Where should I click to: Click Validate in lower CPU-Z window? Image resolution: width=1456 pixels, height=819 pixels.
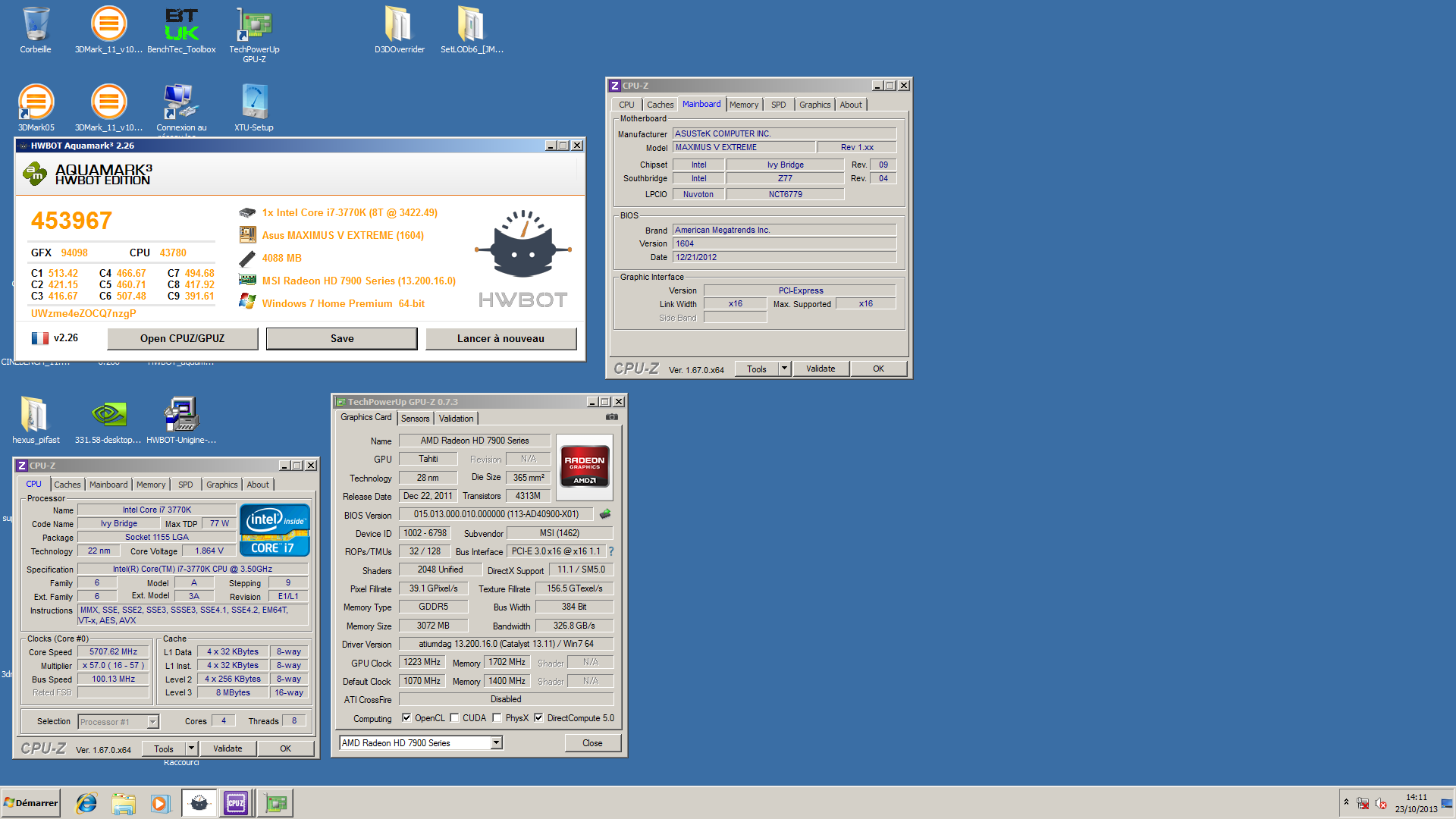[227, 748]
